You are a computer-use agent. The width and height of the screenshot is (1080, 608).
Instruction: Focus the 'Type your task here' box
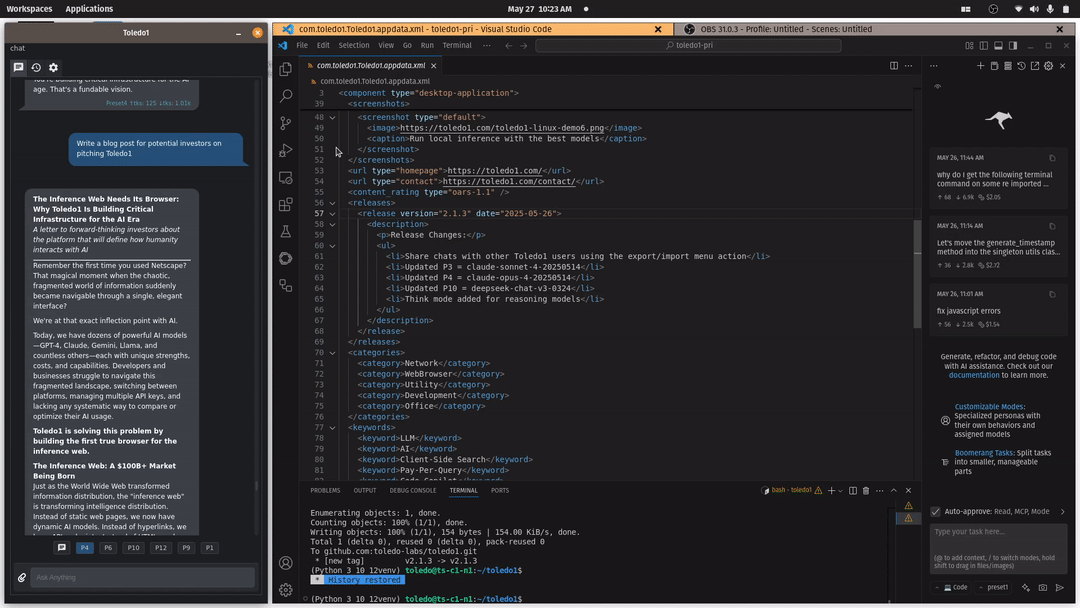pyautogui.click(x=999, y=548)
